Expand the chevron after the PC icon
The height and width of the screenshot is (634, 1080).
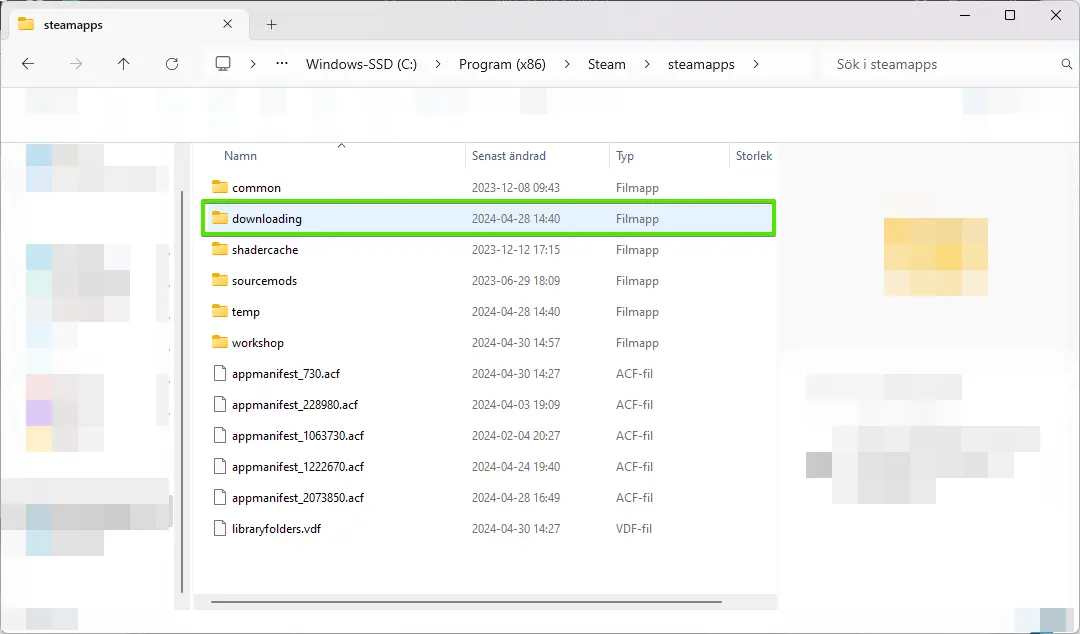(253, 64)
